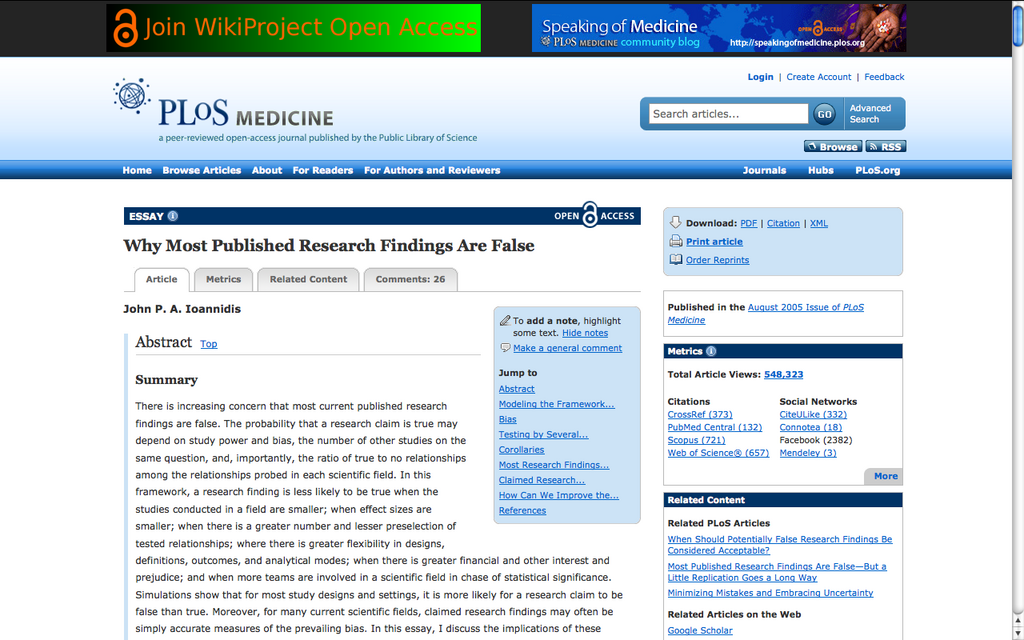1024x640 pixels.
Task: Click the Login link
Action: coord(760,77)
